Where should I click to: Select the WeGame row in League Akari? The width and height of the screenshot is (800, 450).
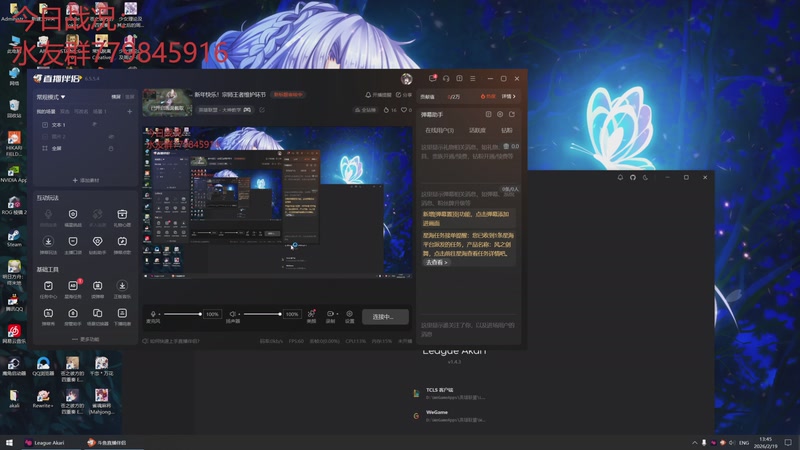pos(449,416)
